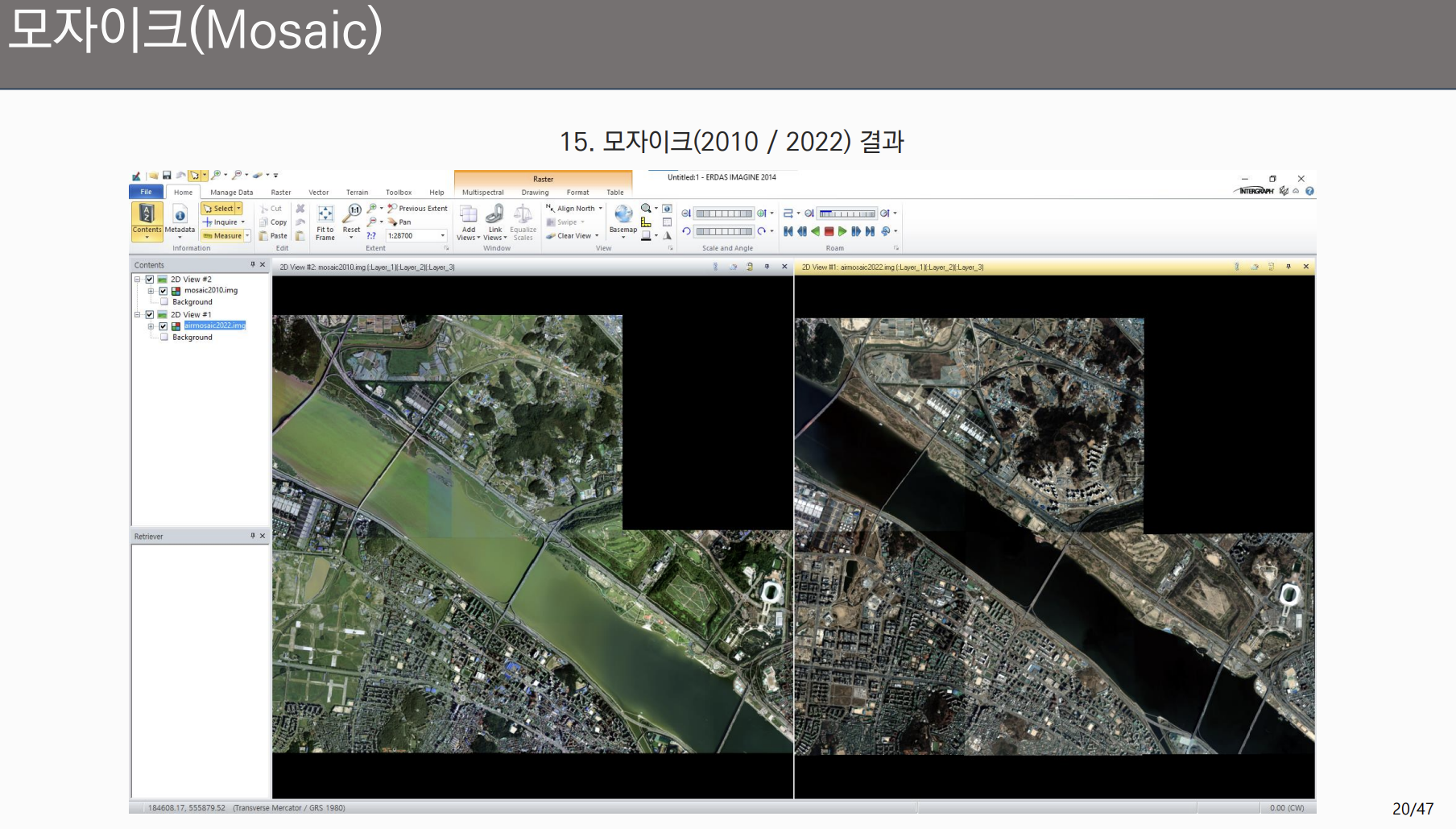Image resolution: width=1456 pixels, height=829 pixels.
Task: Click the rotate clockwise icon
Action: (x=762, y=231)
